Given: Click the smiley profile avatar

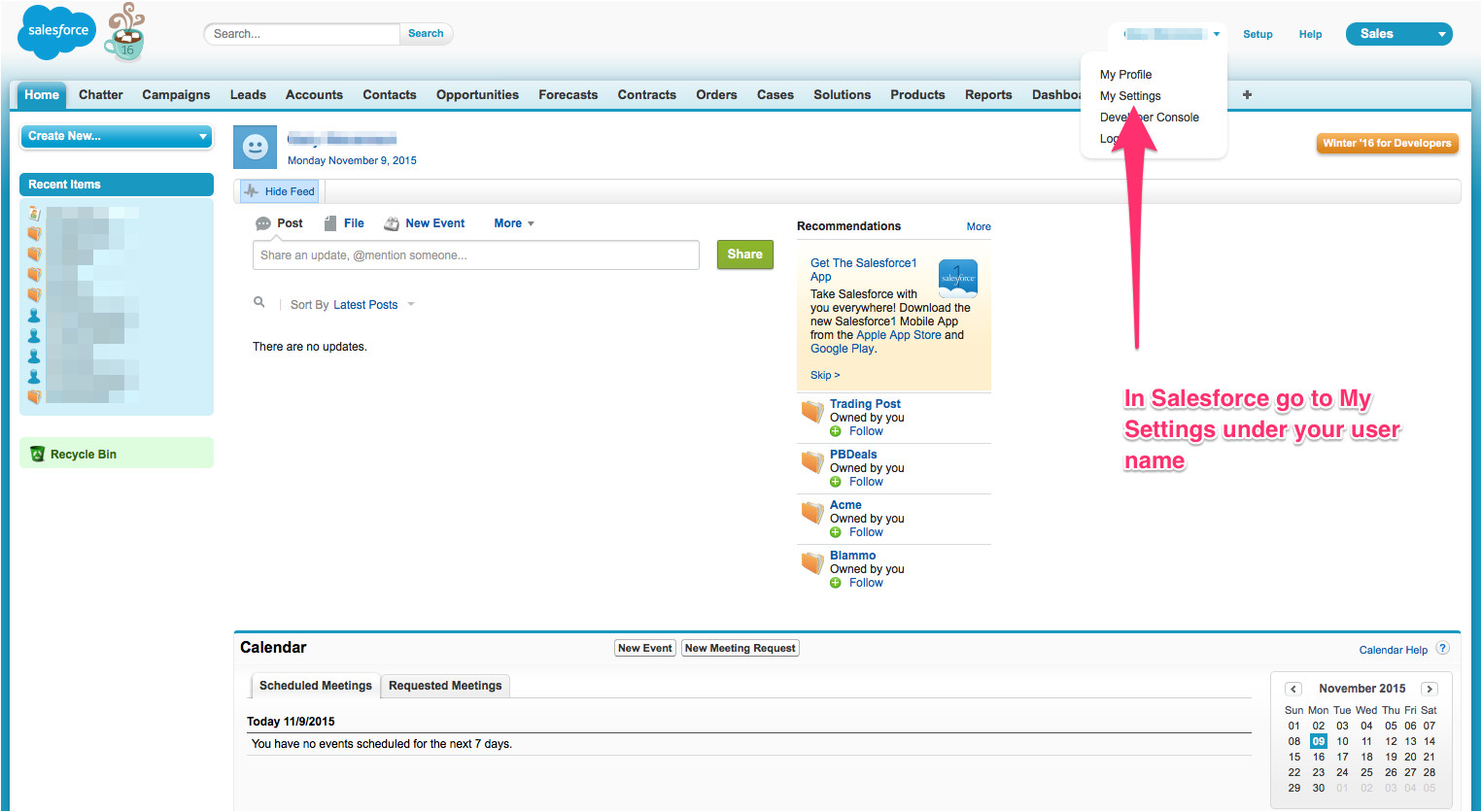Looking at the screenshot, I should [x=255, y=147].
